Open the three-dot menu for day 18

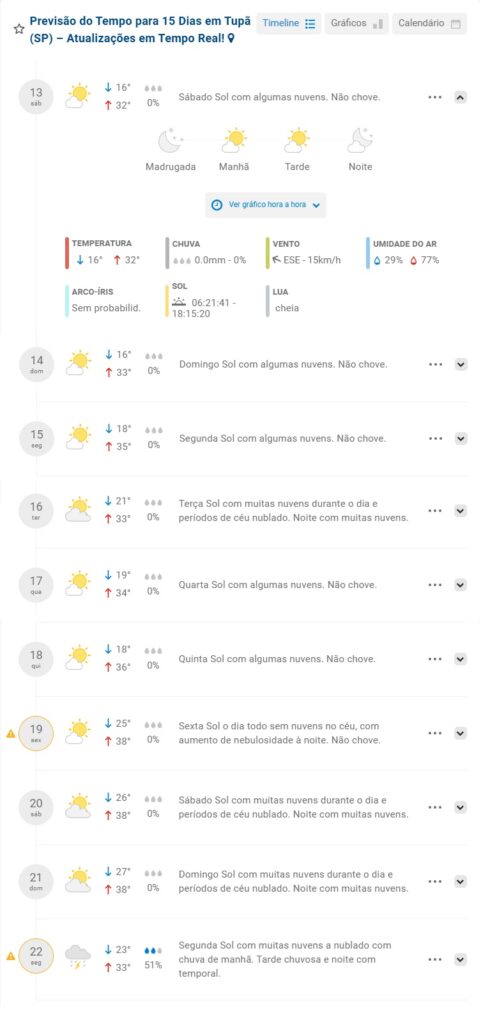click(x=435, y=659)
